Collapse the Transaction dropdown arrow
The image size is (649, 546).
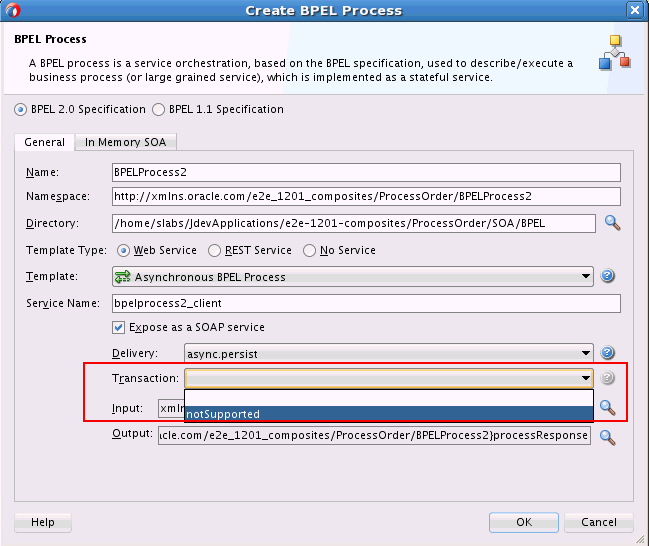(x=586, y=378)
